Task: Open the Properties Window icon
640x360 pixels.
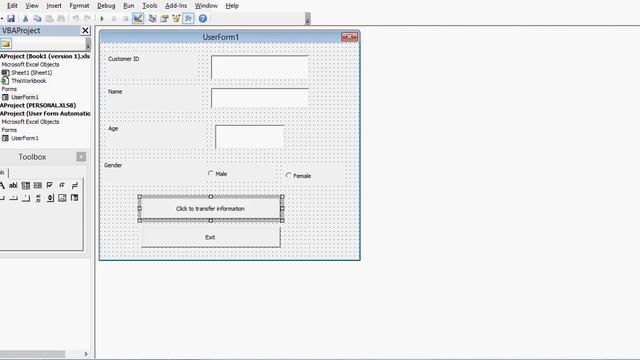Action: (x=164, y=18)
